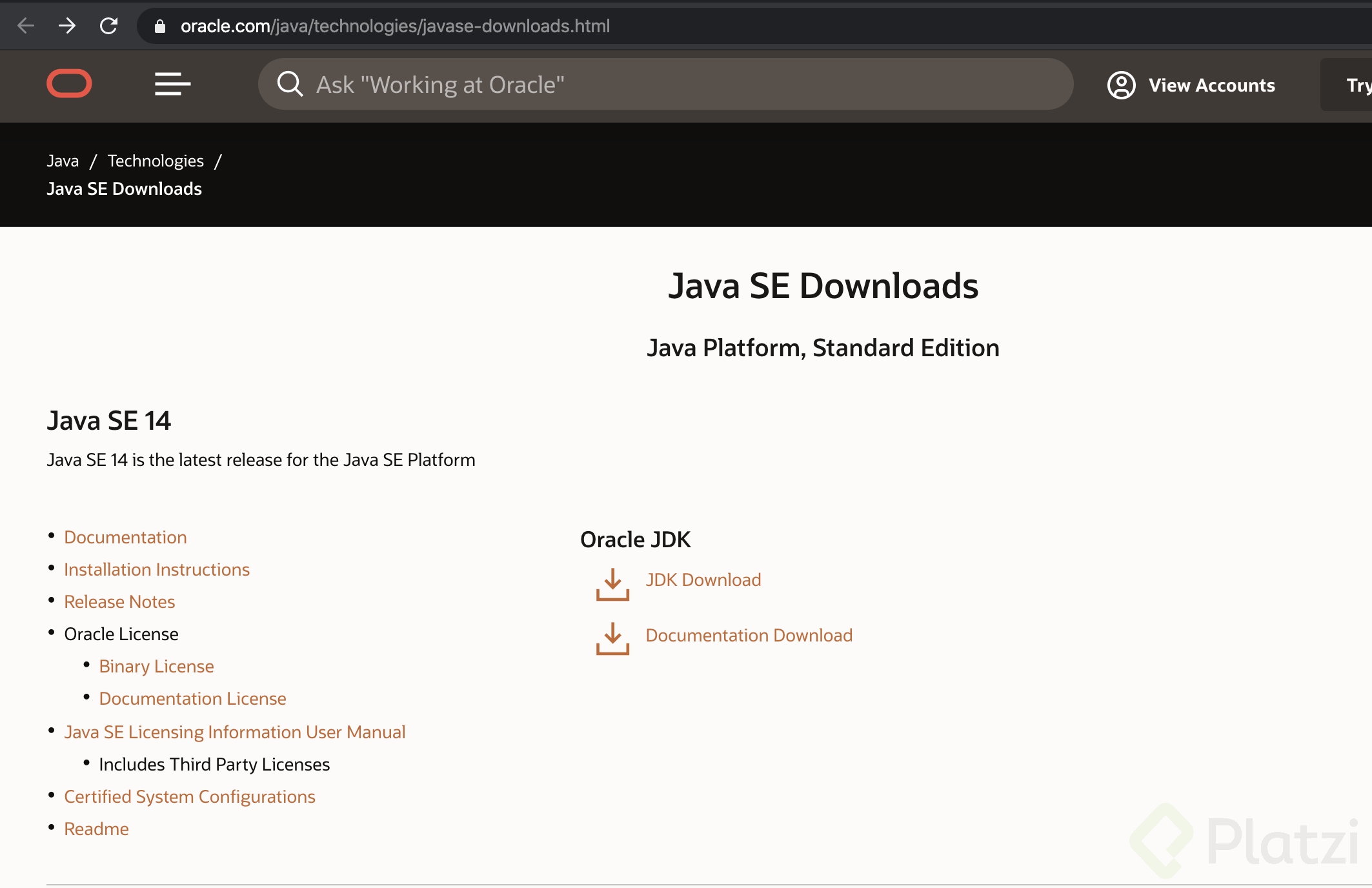Click the JDK Download link text
The image size is (1372, 888).
[703, 580]
